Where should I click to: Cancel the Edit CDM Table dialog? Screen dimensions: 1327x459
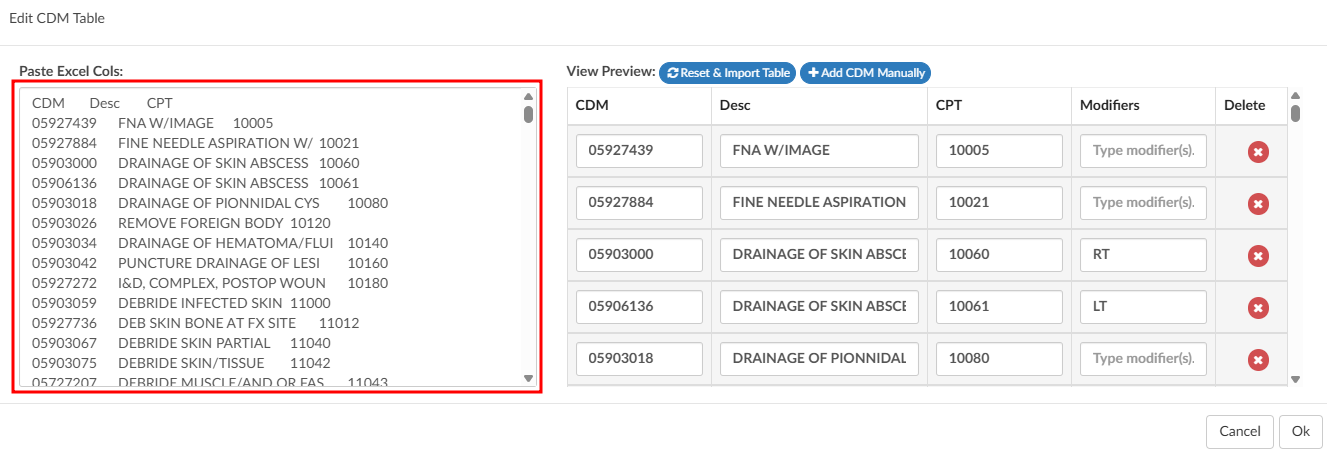[x=1240, y=431]
